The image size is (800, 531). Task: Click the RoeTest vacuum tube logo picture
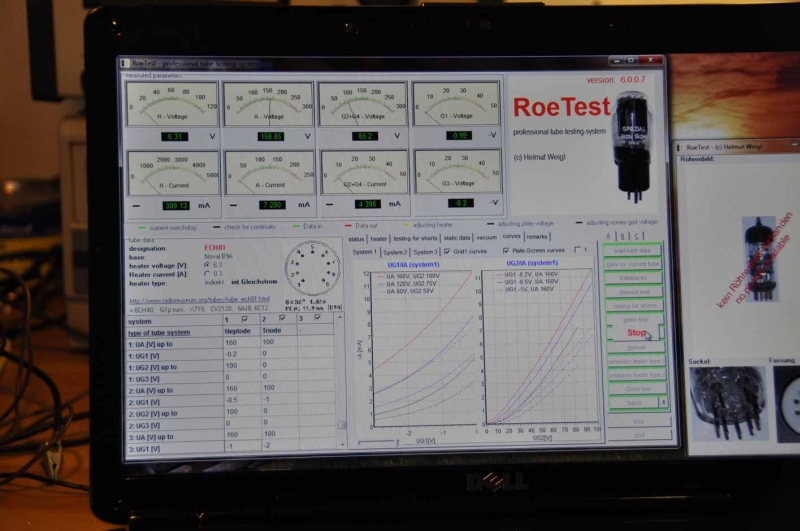pos(633,145)
